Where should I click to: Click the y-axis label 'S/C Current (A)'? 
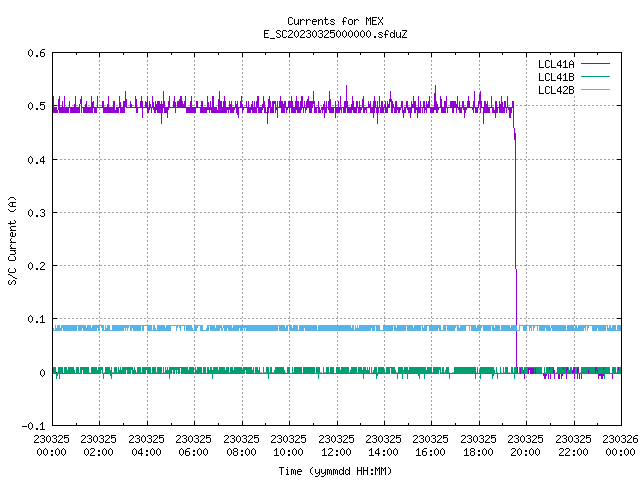pyautogui.click(x=13, y=241)
